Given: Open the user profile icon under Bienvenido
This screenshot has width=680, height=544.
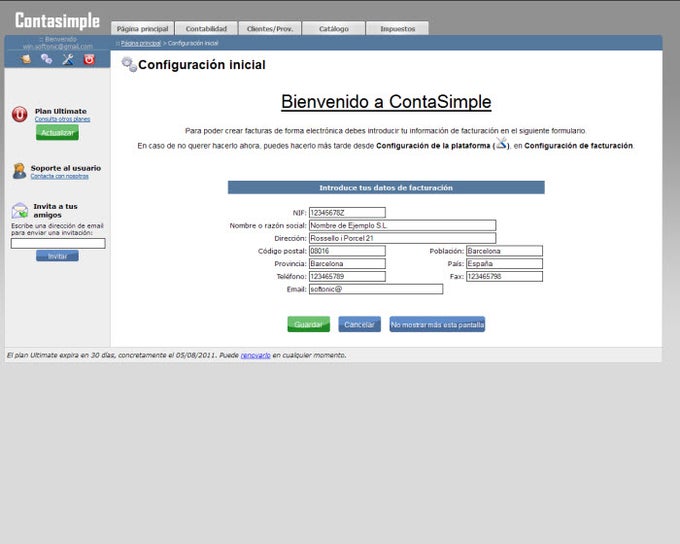Looking at the screenshot, I should pyautogui.click(x=26, y=59).
